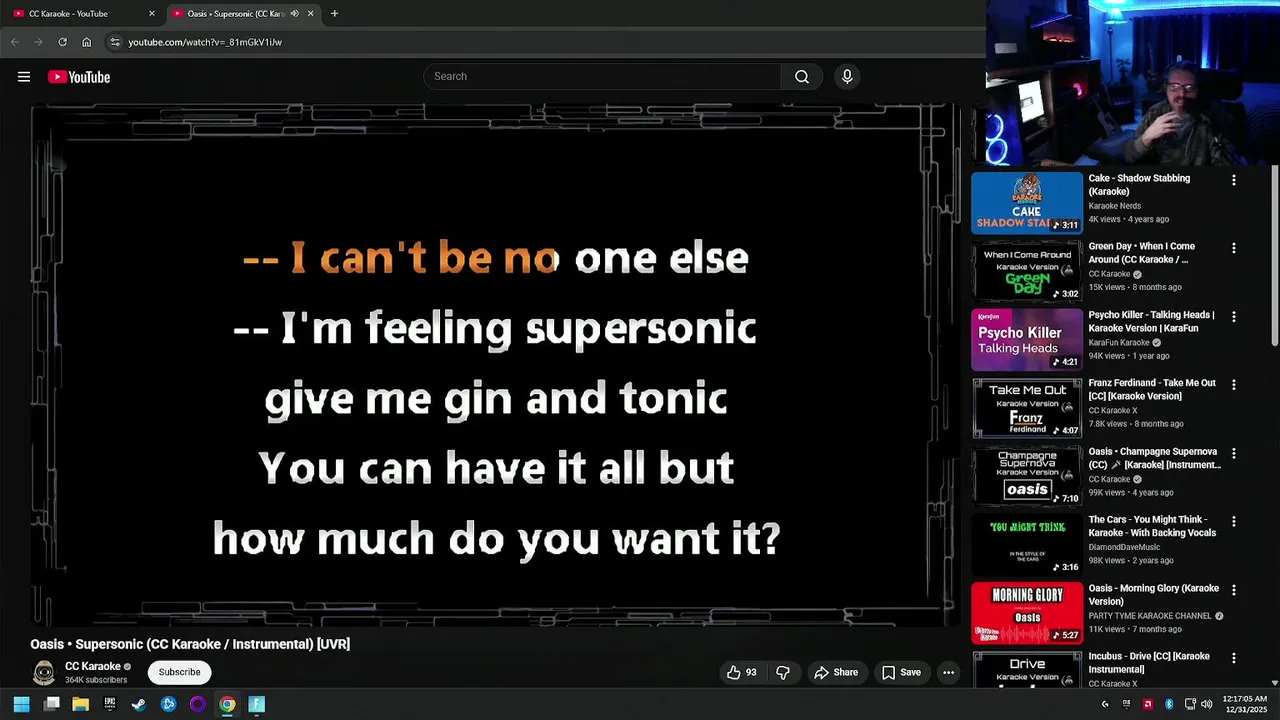Open Bluetooth tray icon
Viewport: 1280px width, 720px height.
tap(1169, 704)
